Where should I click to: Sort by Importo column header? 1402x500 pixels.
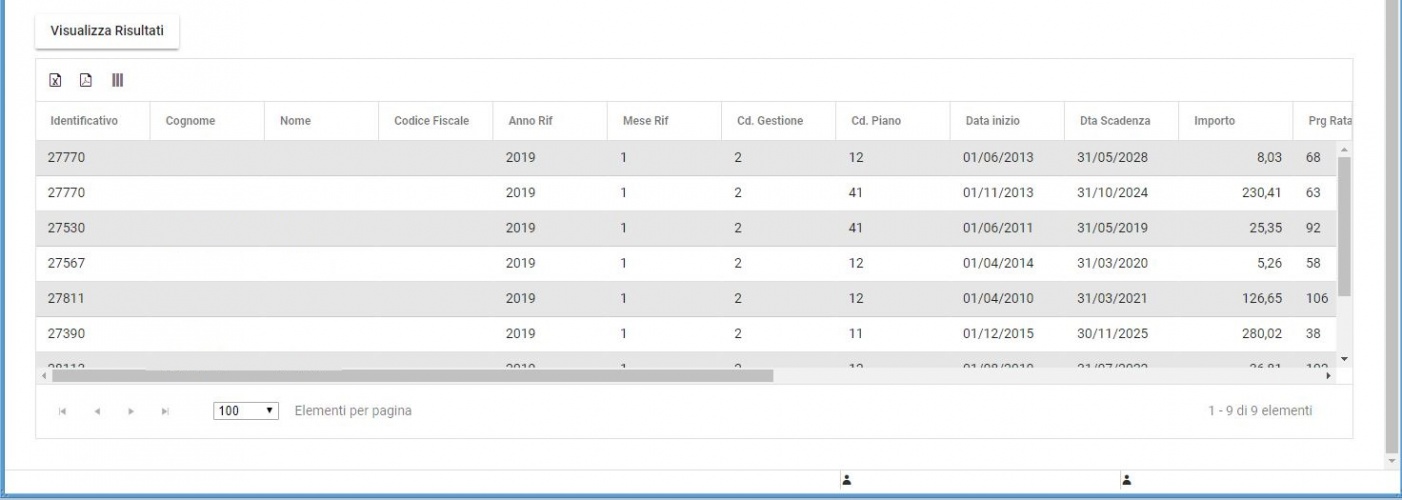click(1214, 121)
